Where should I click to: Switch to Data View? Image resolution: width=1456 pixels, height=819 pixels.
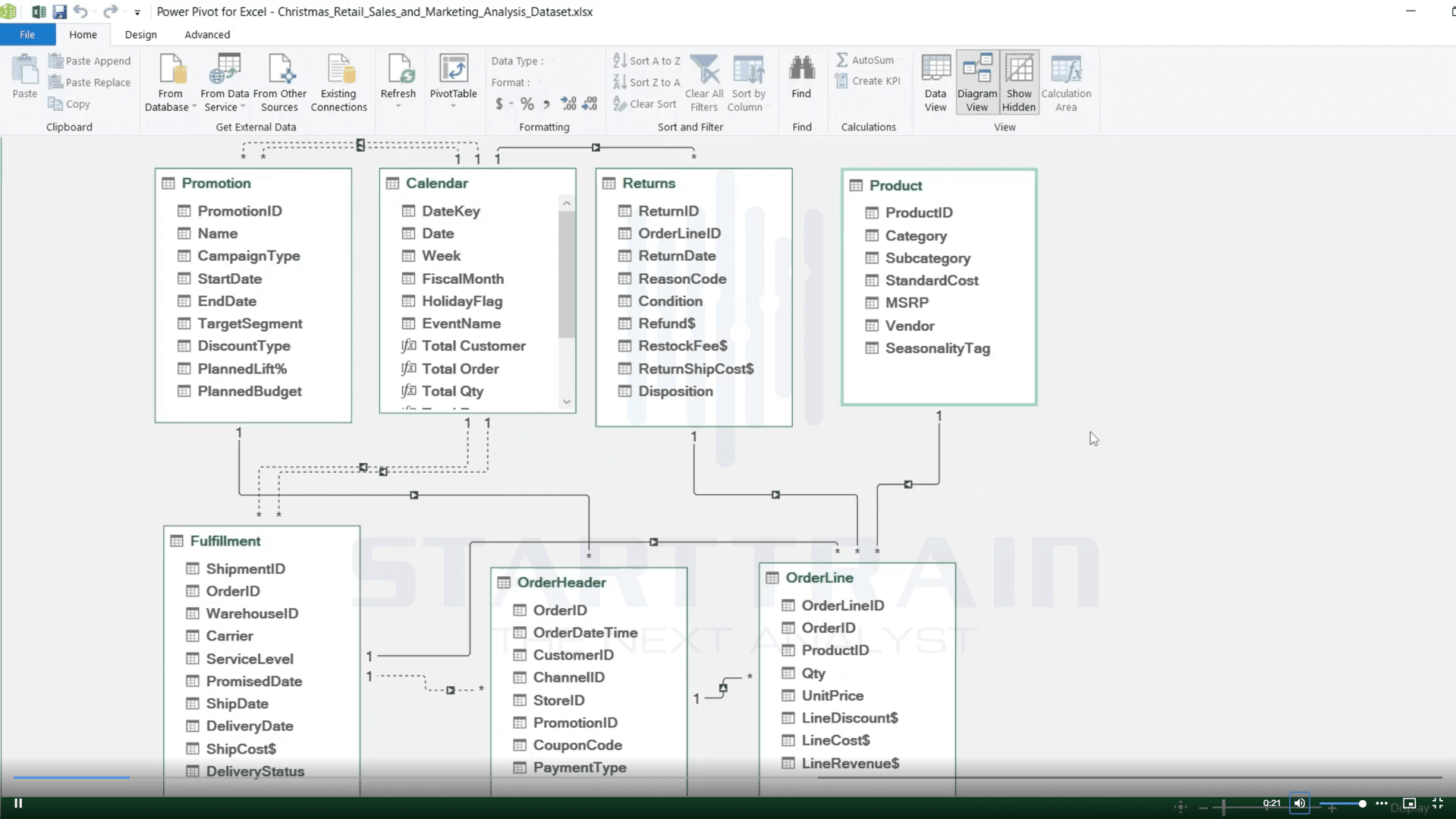tap(936, 82)
